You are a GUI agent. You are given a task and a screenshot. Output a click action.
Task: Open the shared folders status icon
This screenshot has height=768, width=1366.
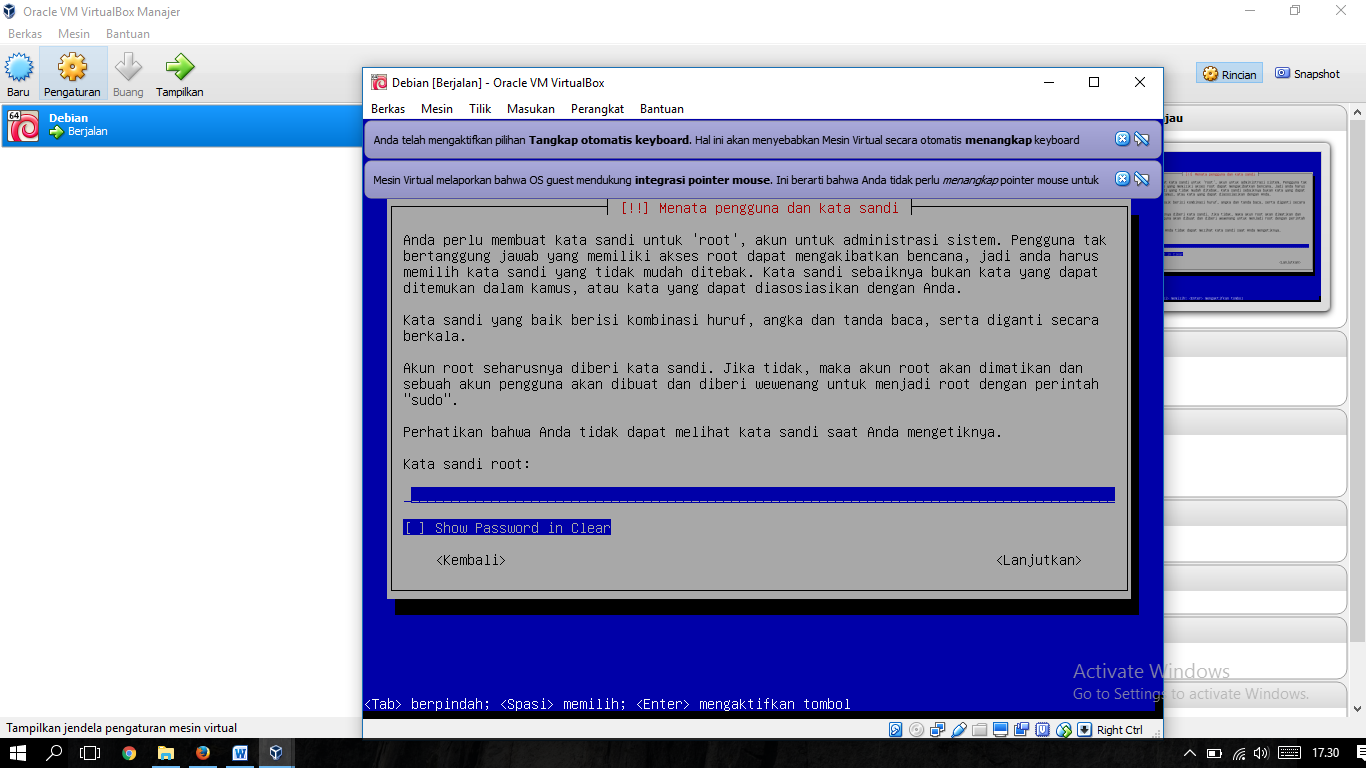(979, 730)
